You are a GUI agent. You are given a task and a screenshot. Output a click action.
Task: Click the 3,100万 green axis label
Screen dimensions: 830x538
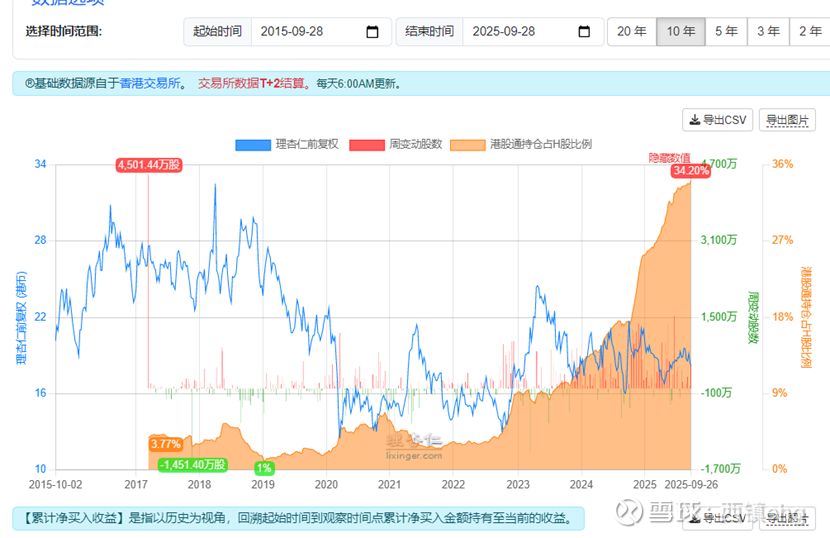click(x=719, y=240)
